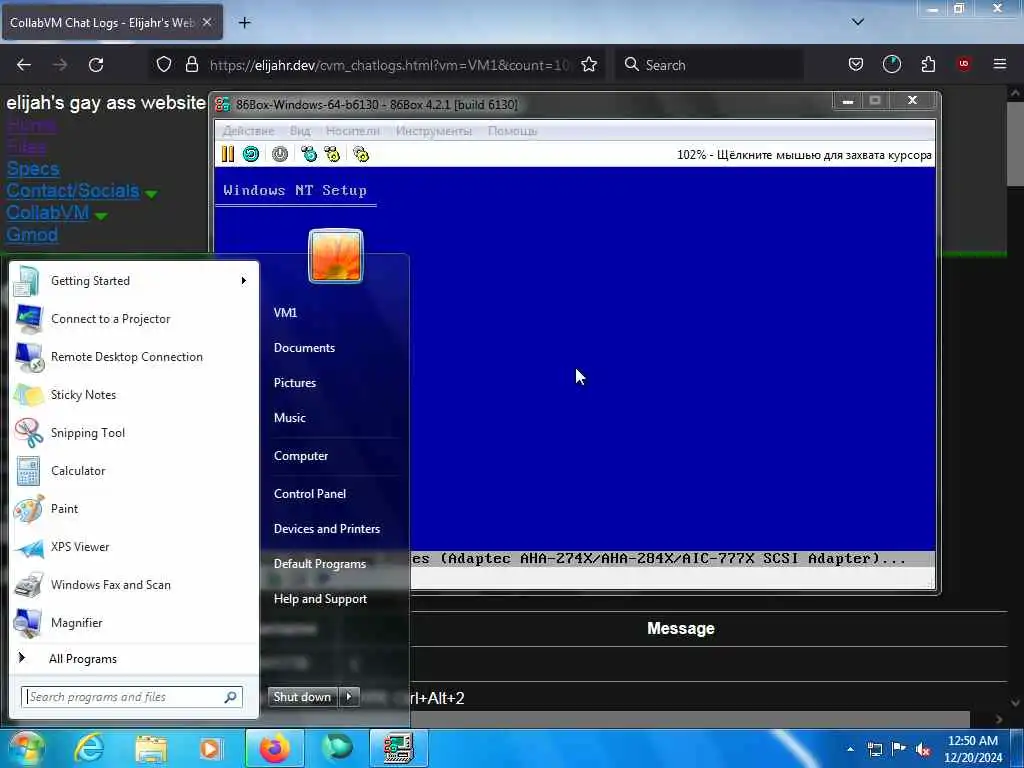The image size is (1024, 768).
Task: Follow the Gmod website link
Action: coord(32,234)
